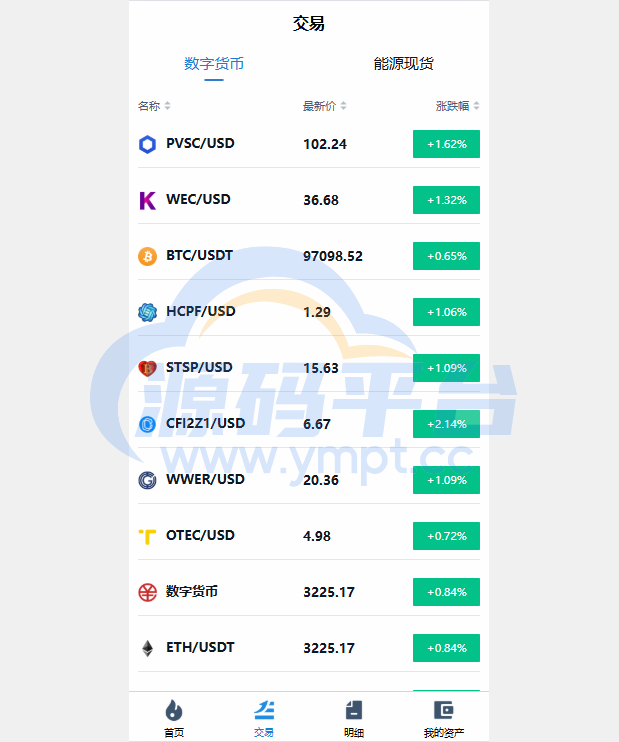Click the WEC purple K icon
Viewport: 619px width, 742px height.
click(147, 200)
